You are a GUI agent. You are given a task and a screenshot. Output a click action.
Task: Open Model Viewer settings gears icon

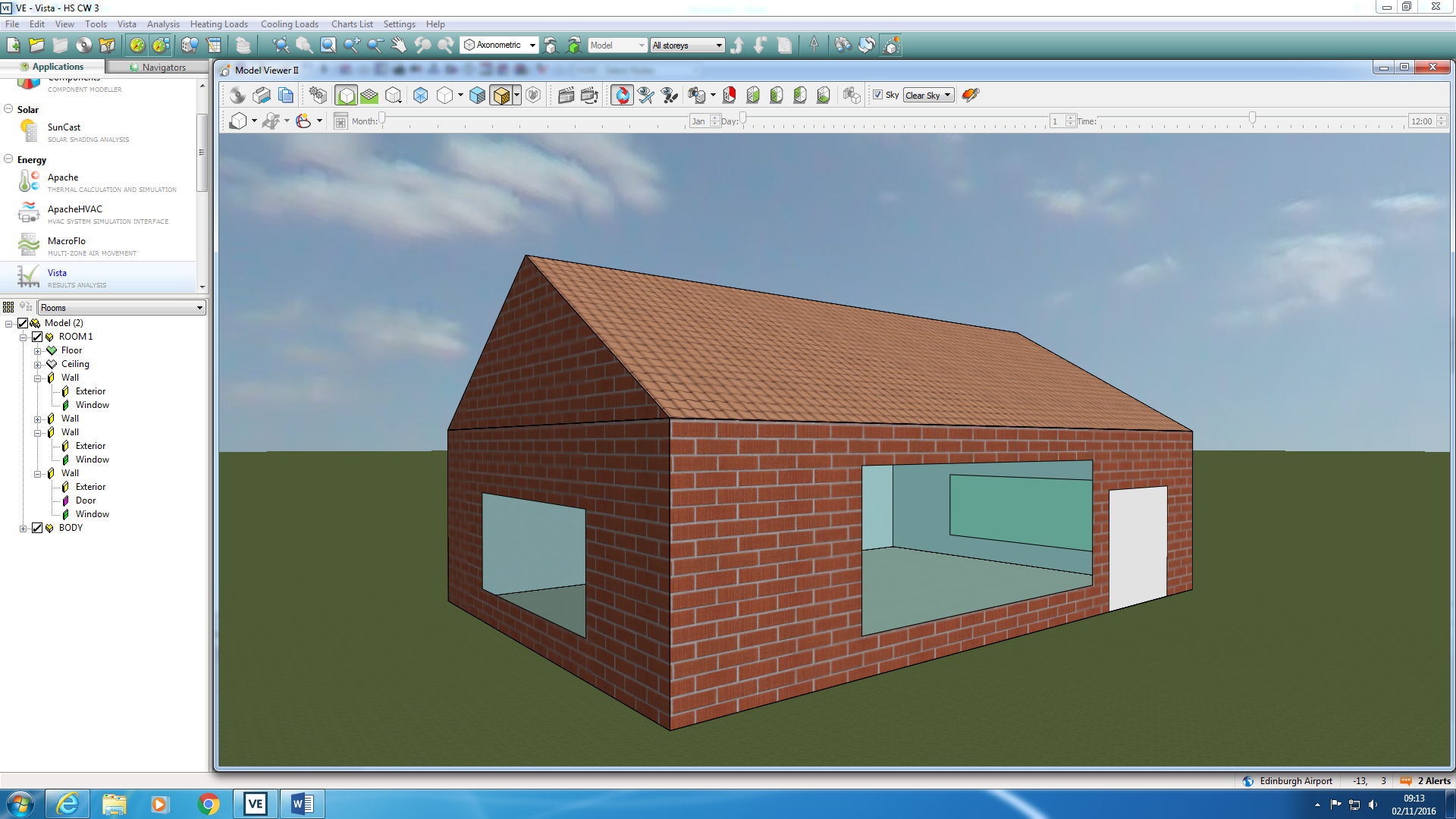pyautogui.click(x=318, y=95)
